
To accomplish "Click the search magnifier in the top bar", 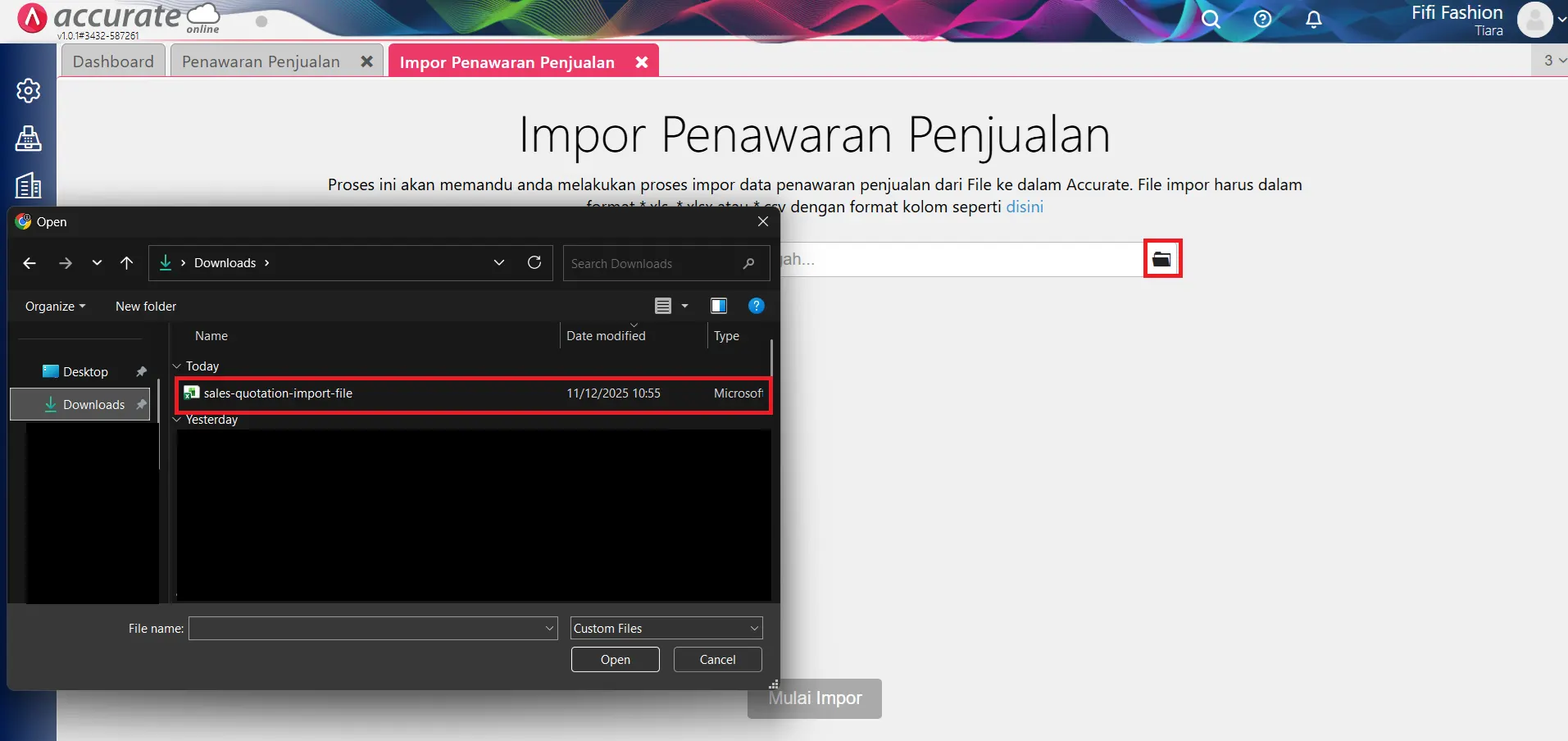I will (1211, 19).
